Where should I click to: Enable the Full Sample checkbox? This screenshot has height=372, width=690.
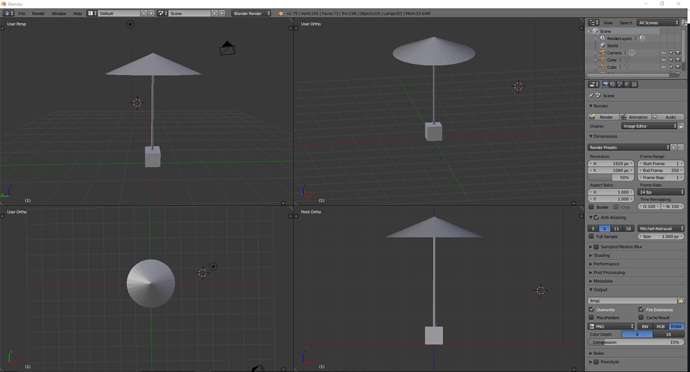591,236
